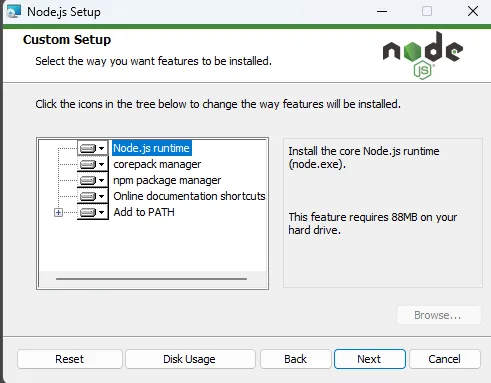This screenshot has height=383, width=491.
Task: Click the disabled Browse... button
Action: point(439,315)
